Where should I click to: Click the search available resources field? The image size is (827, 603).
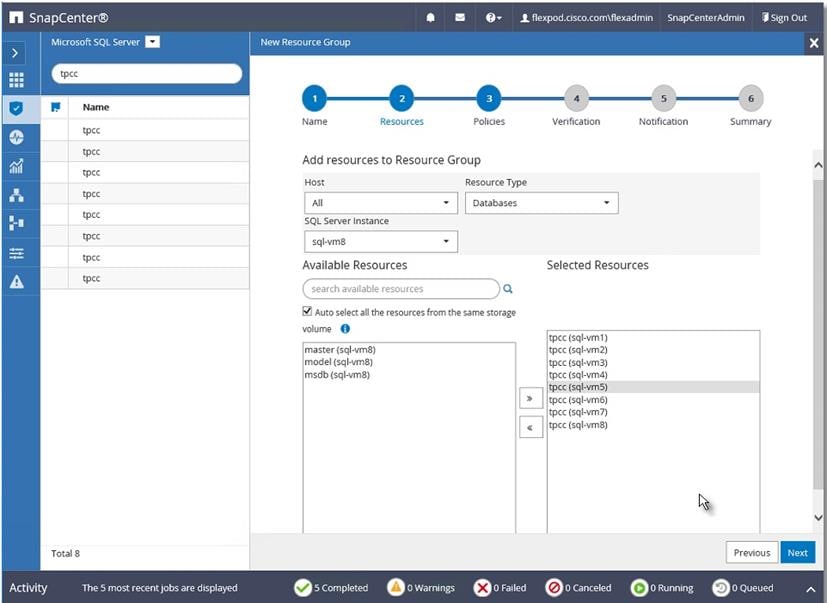(401, 289)
